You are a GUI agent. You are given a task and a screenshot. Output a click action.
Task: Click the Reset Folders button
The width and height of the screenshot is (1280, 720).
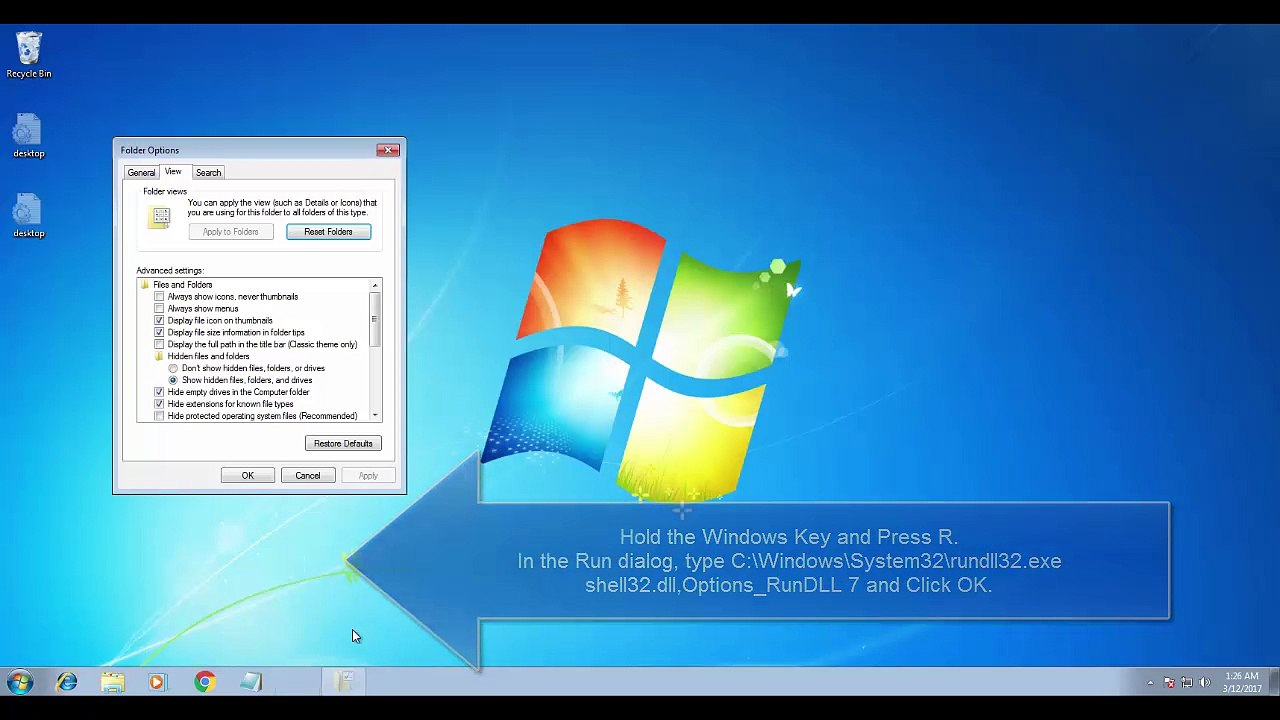point(328,232)
